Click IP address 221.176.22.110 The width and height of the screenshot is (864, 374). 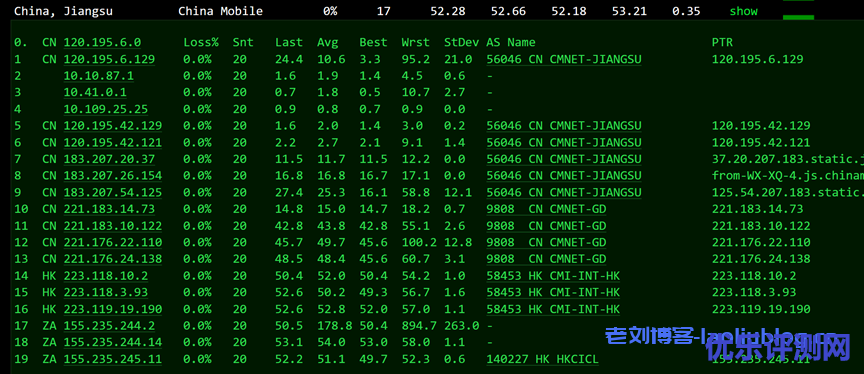tap(113, 242)
